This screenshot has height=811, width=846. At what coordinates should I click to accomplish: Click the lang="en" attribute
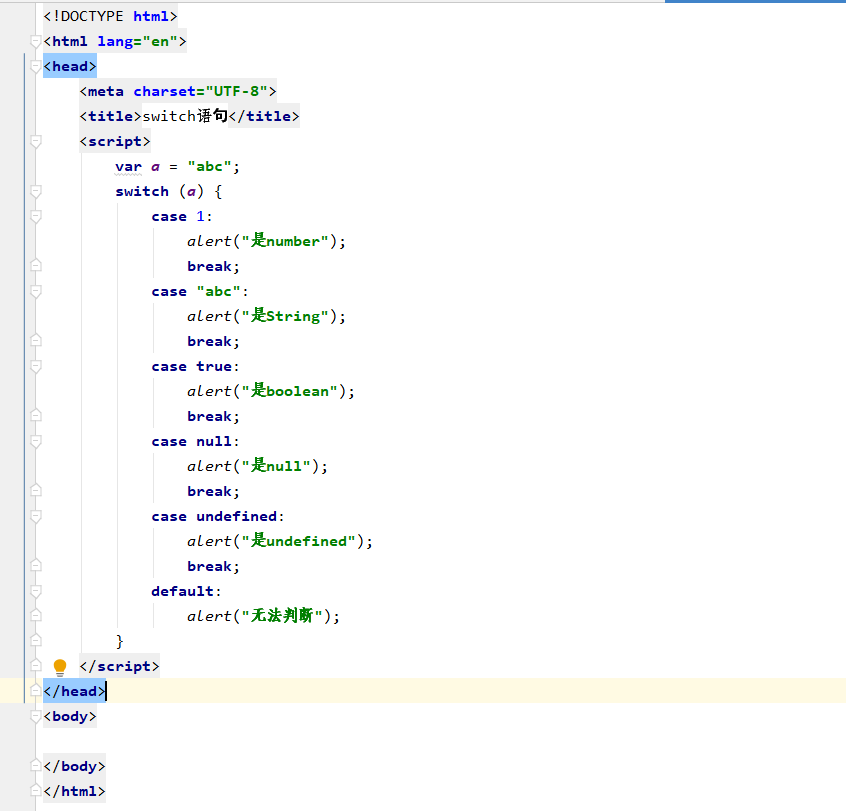[137, 42]
